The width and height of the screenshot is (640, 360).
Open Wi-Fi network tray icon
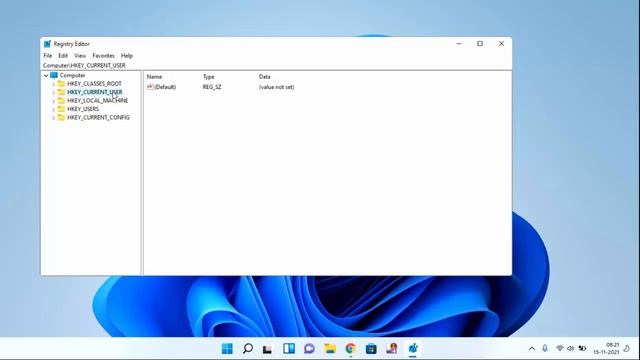point(560,348)
